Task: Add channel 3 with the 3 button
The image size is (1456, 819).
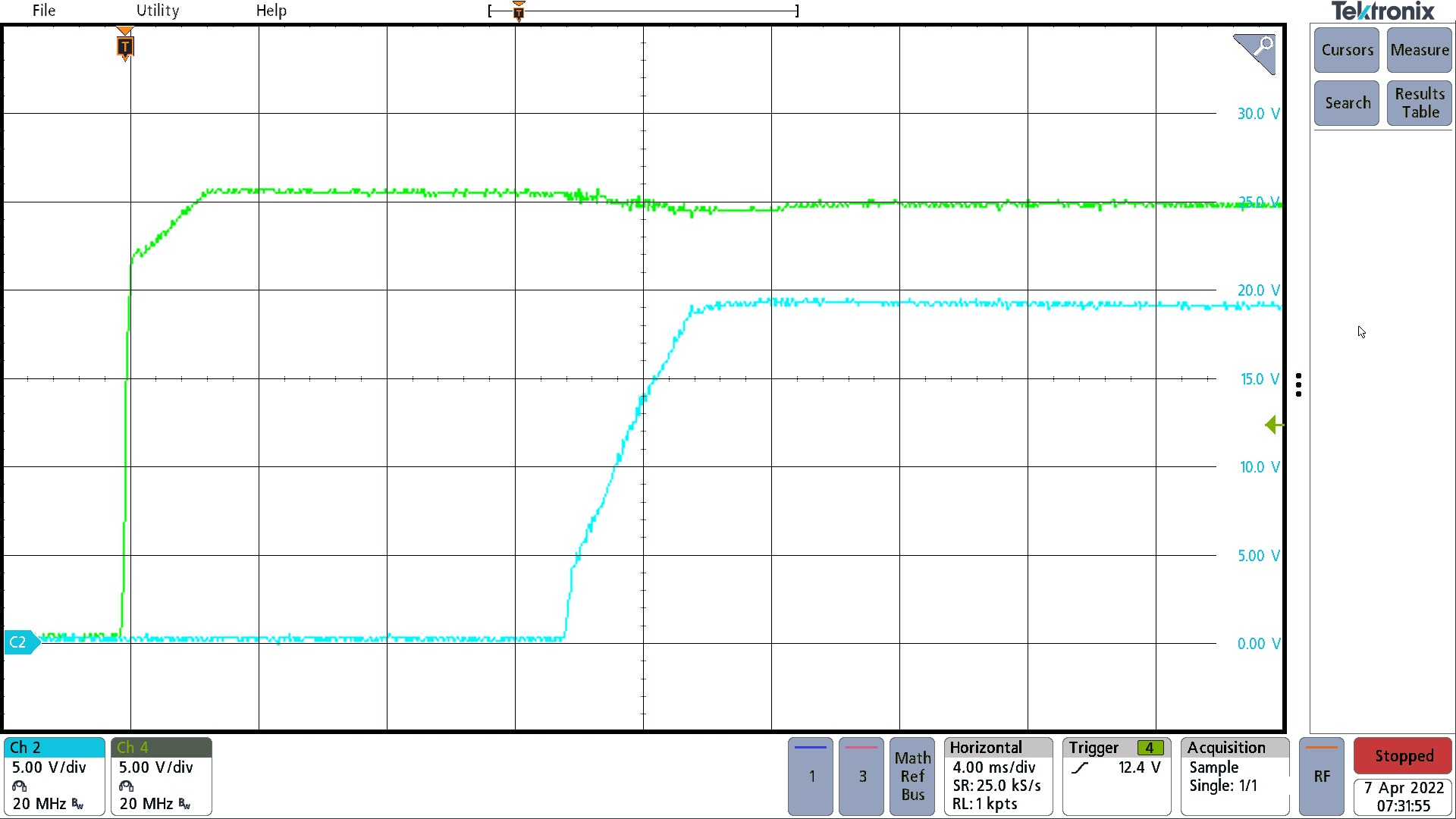Action: coord(861,777)
